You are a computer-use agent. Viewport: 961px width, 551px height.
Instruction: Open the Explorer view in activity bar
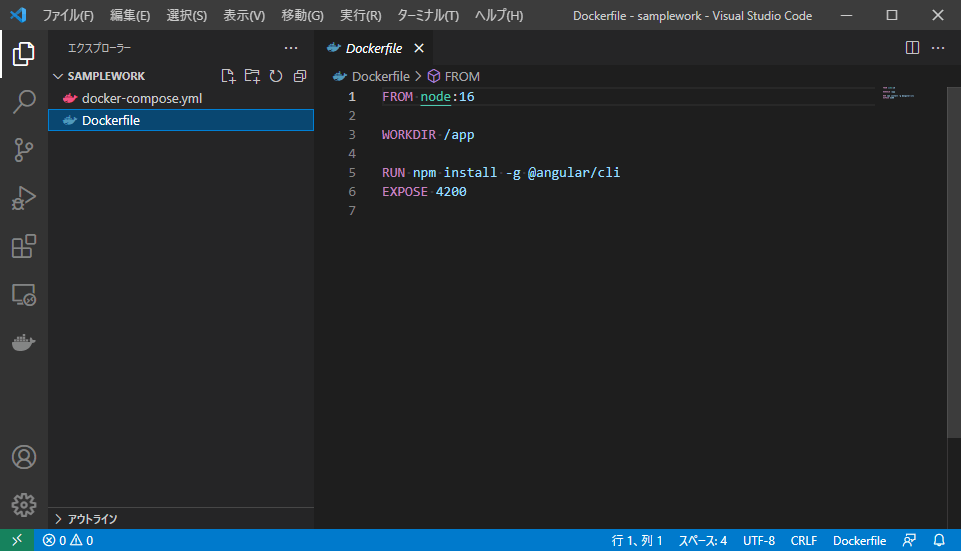click(23, 54)
